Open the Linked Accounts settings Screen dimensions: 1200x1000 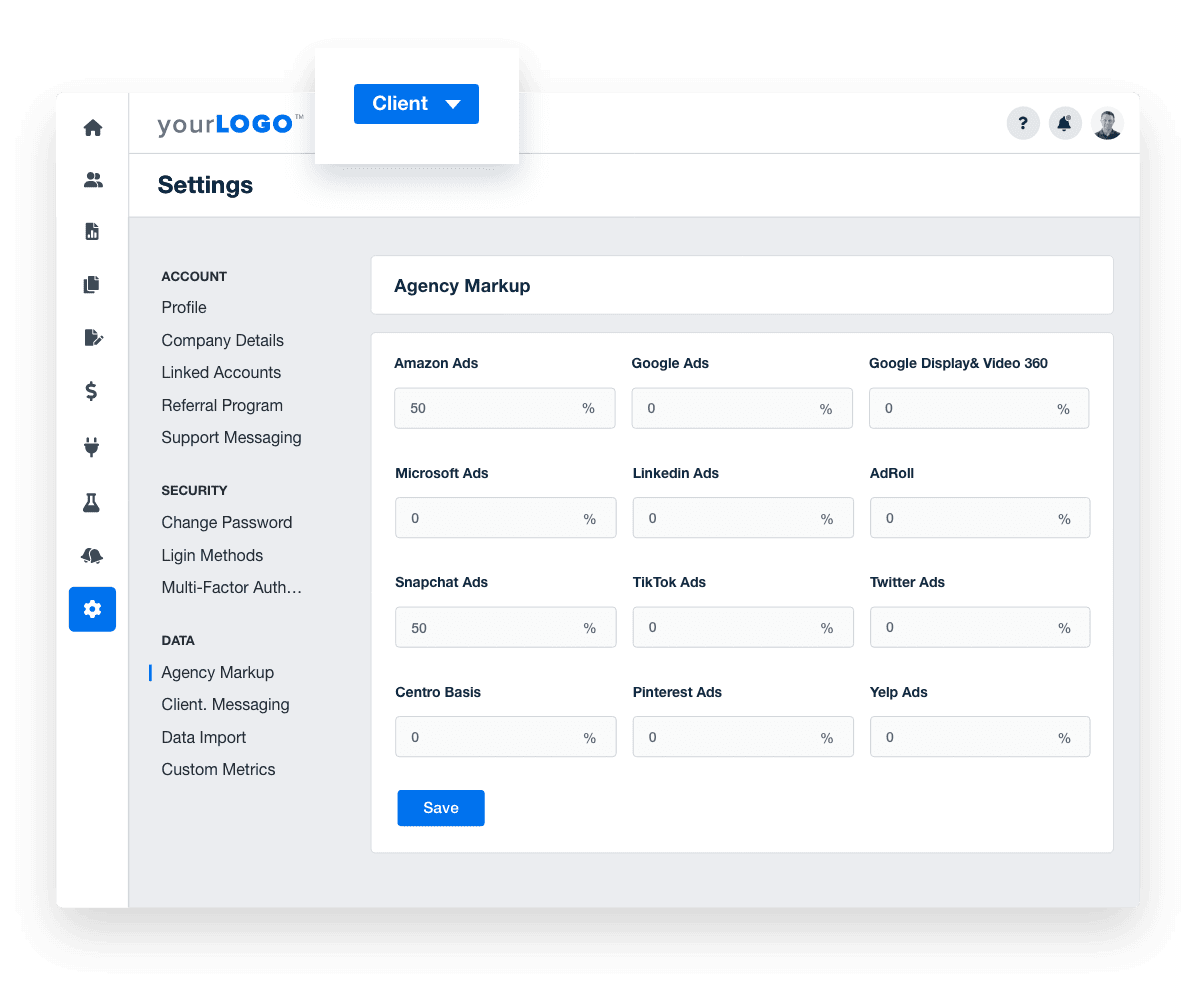click(221, 372)
